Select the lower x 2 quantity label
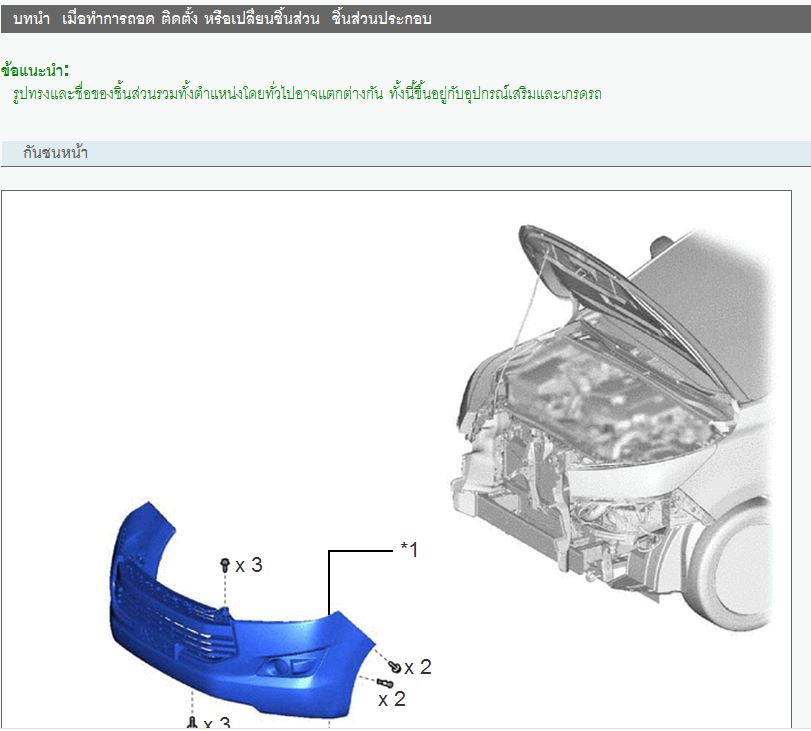 (392, 699)
